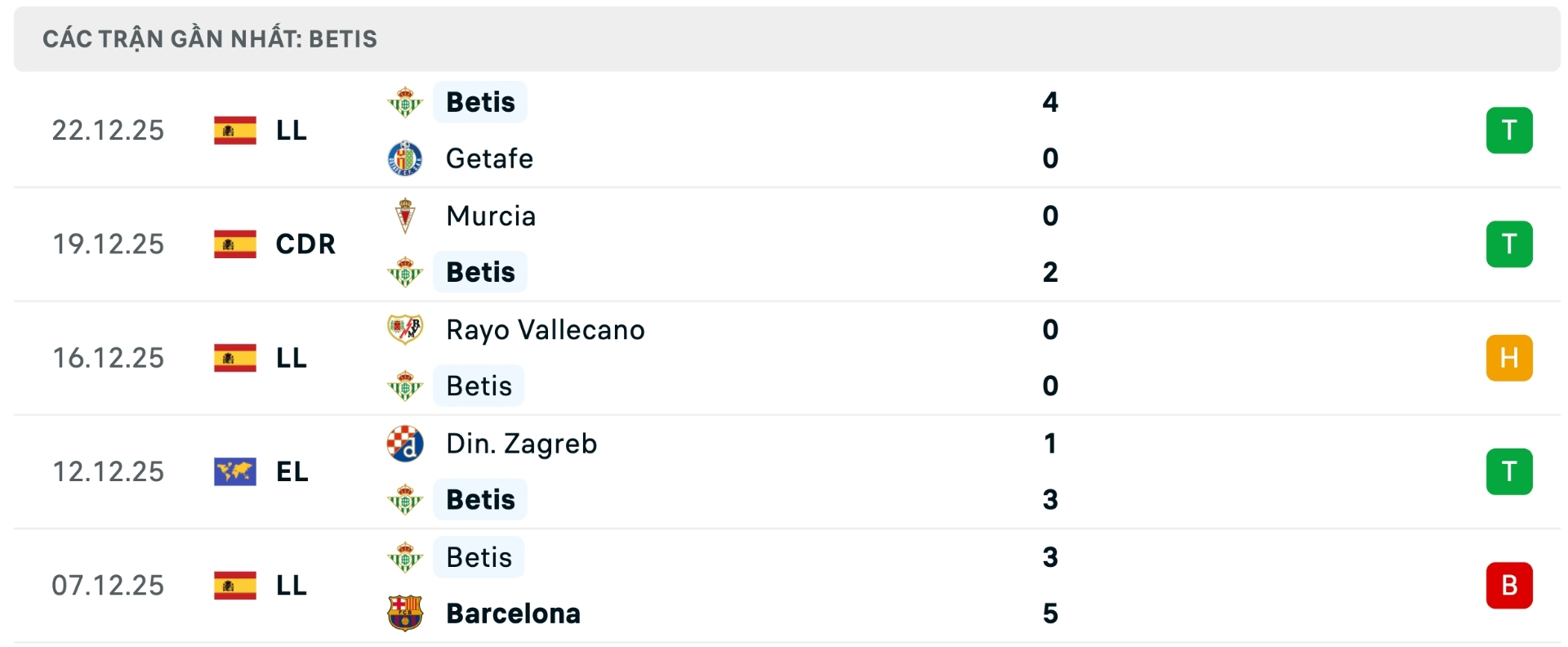
Task: Toggle the orange H badge for the Rayo draw
Action: point(1510,357)
